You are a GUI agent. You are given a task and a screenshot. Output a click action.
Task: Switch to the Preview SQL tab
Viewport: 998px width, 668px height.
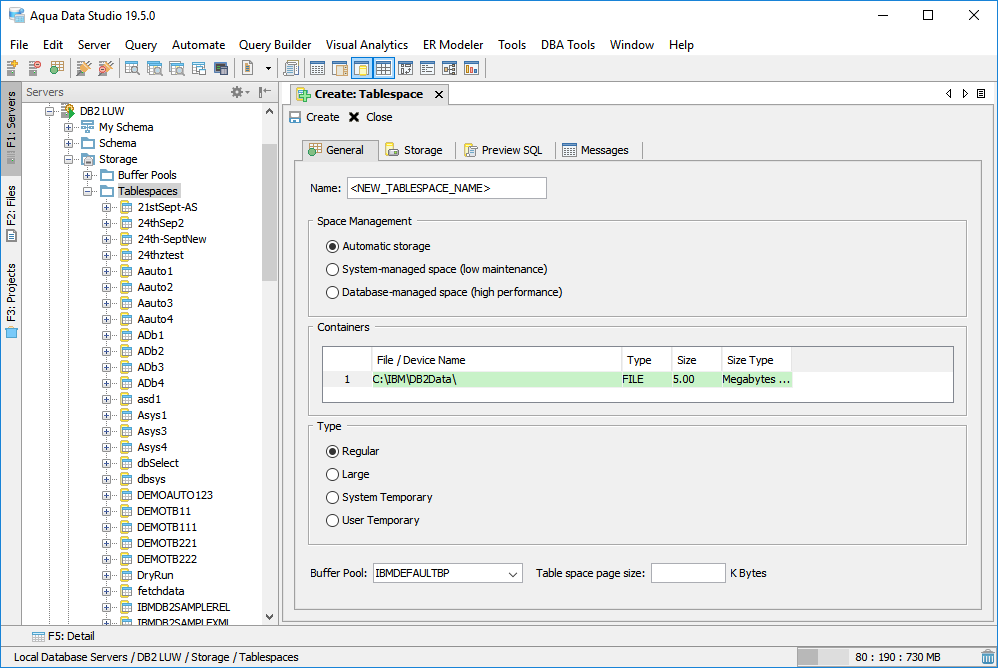(x=503, y=150)
